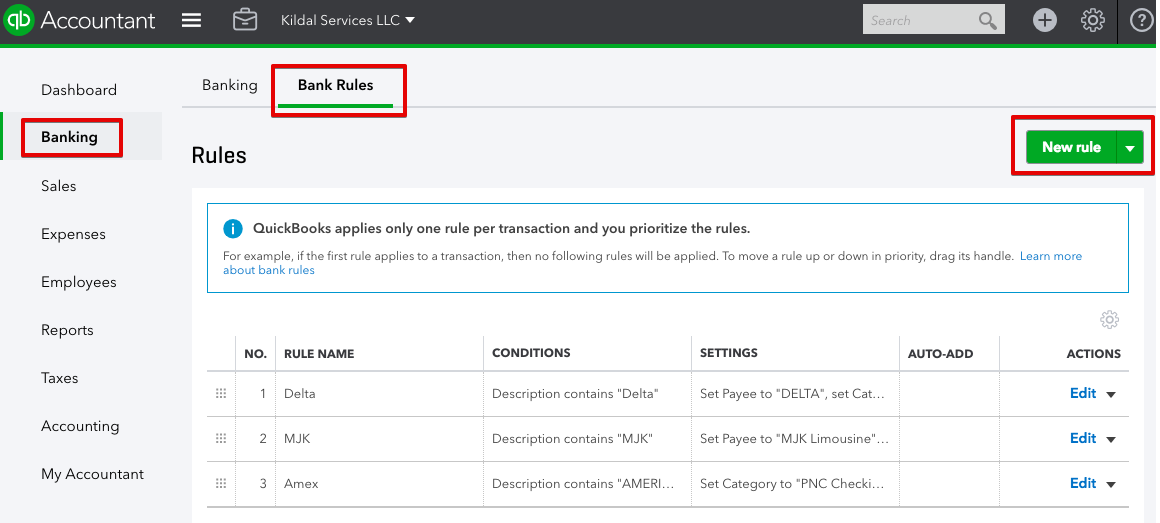The width and height of the screenshot is (1160, 523).
Task: Open actions dropdown arrow for MJK rule
Action: coord(1111,440)
